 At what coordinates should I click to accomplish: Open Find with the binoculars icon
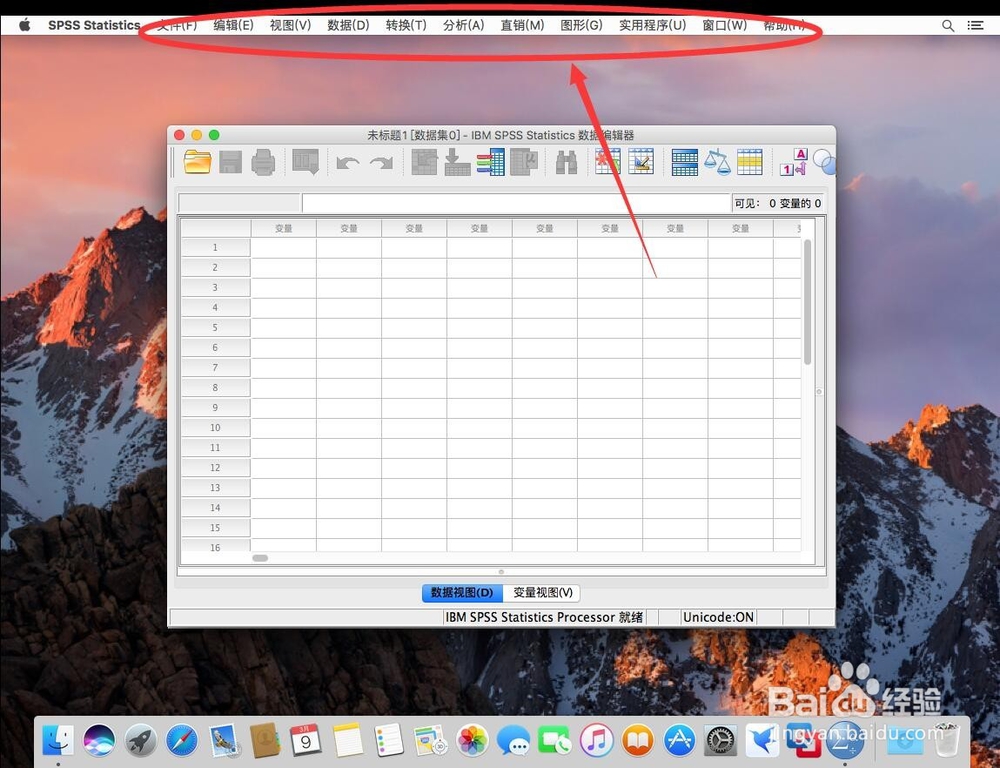tap(566, 162)
